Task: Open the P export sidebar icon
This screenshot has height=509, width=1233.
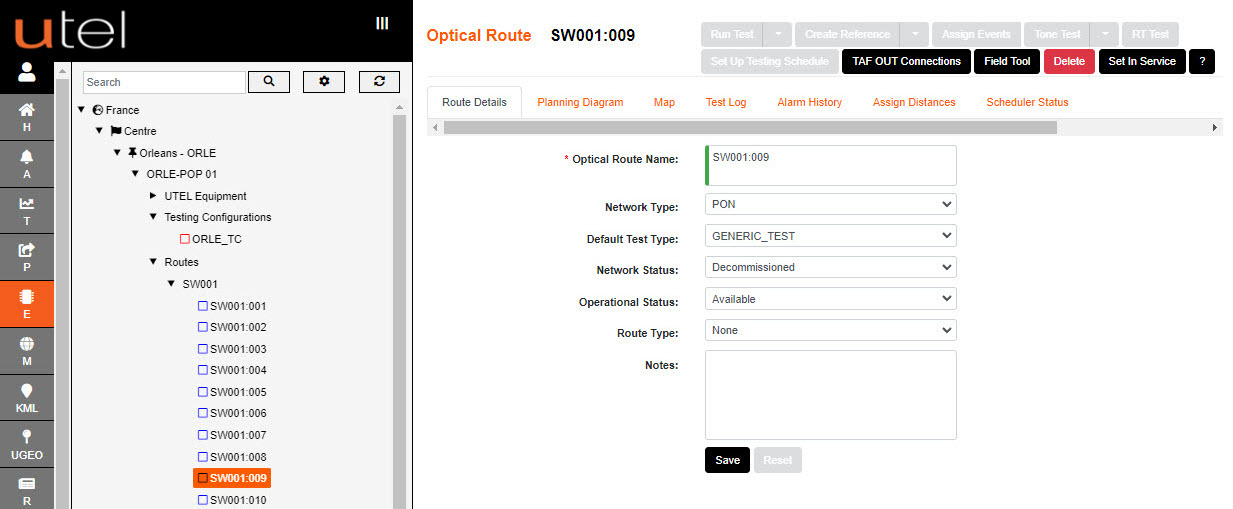Action: pyautogui.click(x=27, y=258)
